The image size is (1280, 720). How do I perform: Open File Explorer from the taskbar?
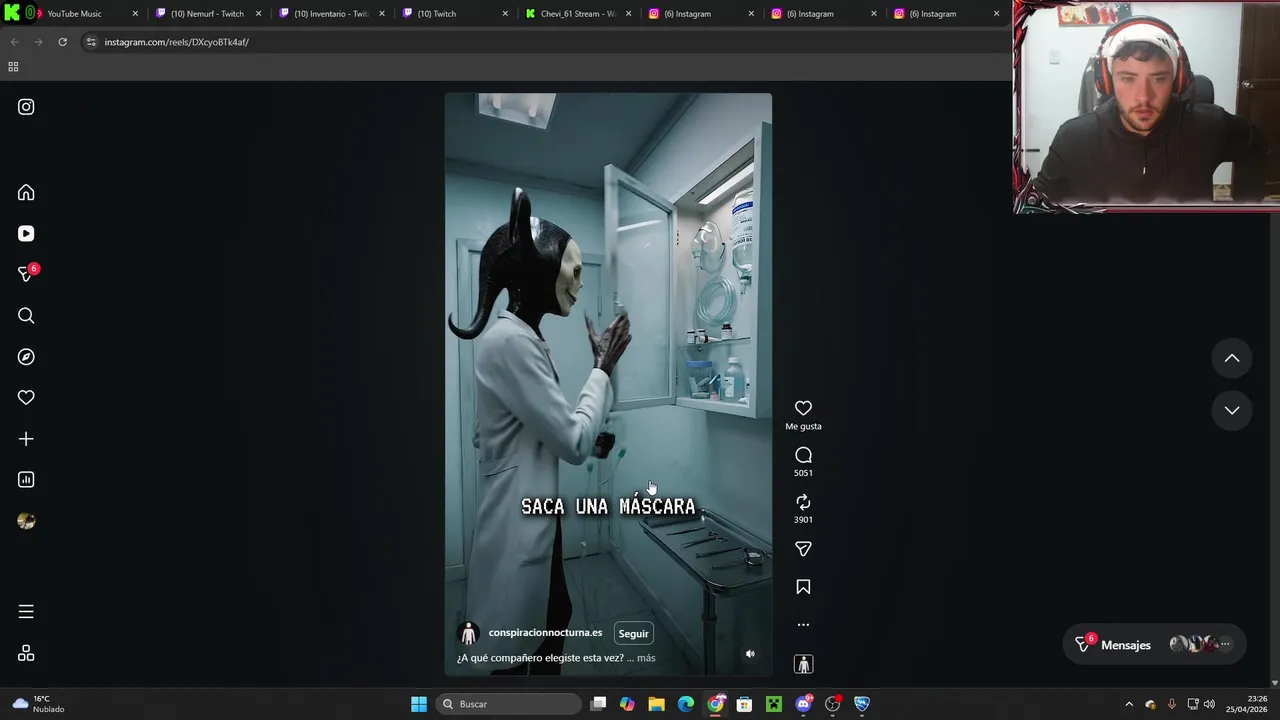(656, 704)
